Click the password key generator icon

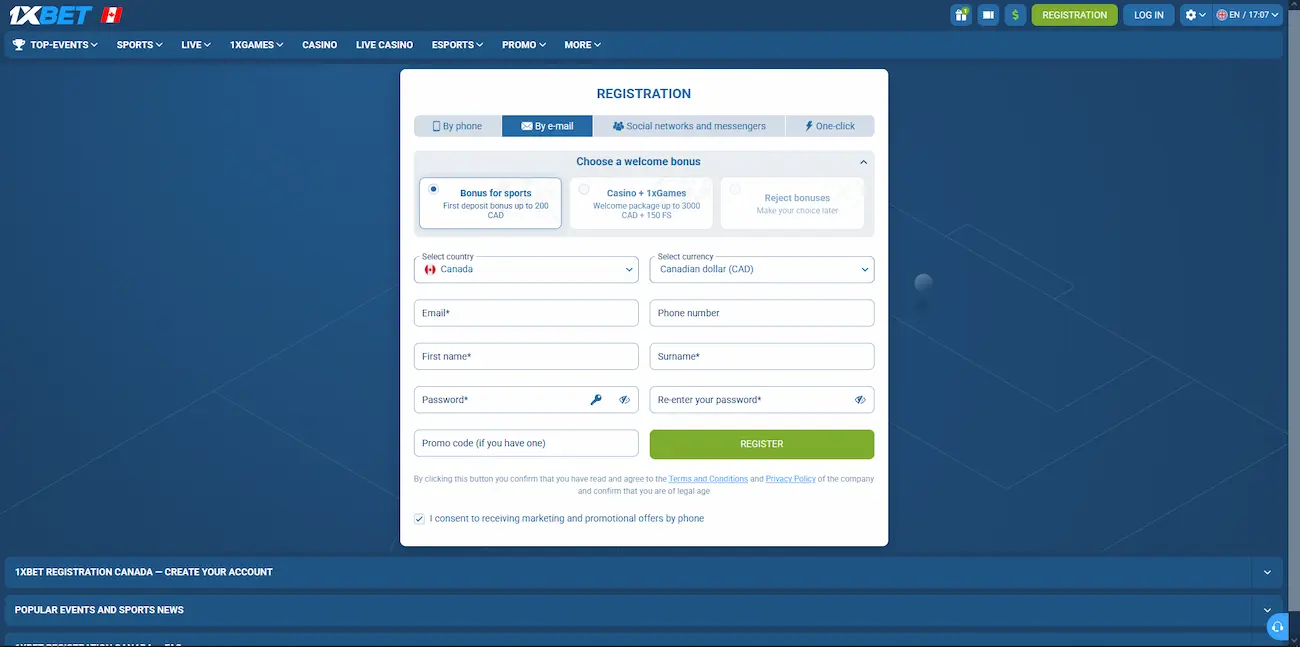(x=596, y=400)
